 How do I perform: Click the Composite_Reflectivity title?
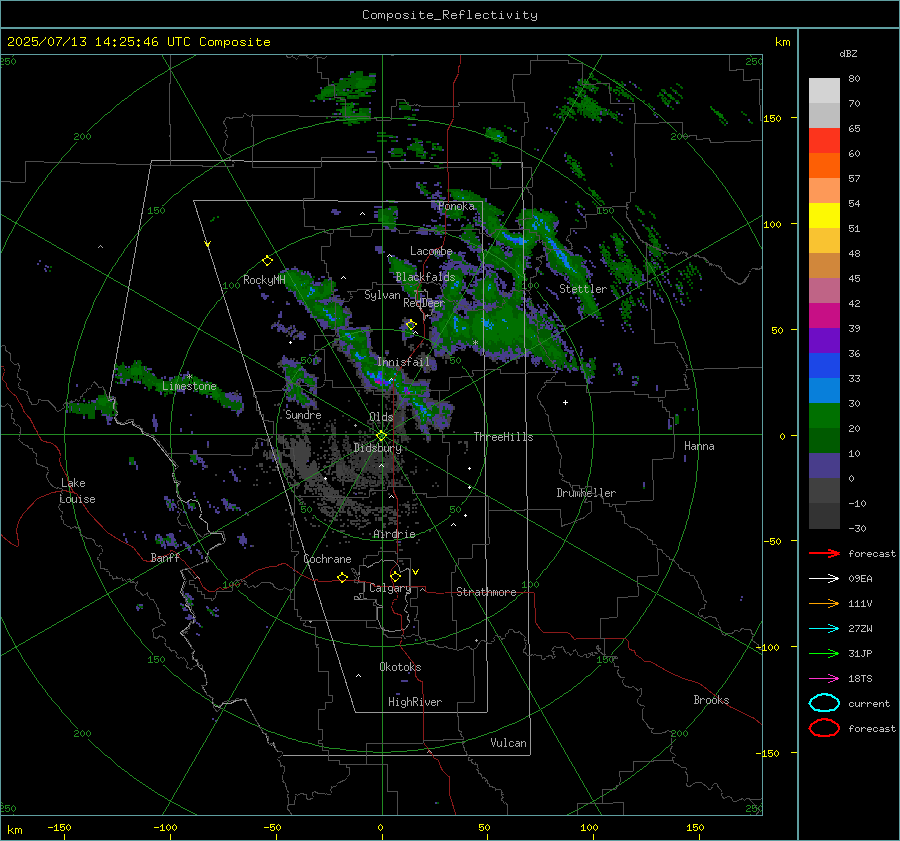(450, 15)
